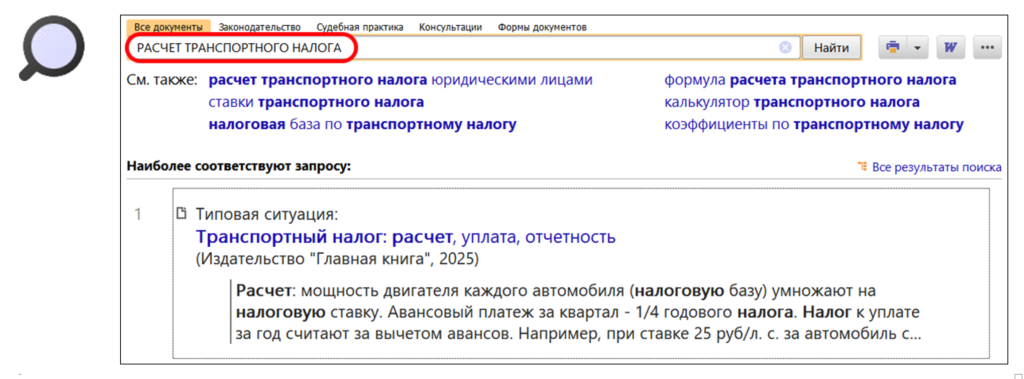Click result number 1

pyautogui.click(x=138, y=214)
